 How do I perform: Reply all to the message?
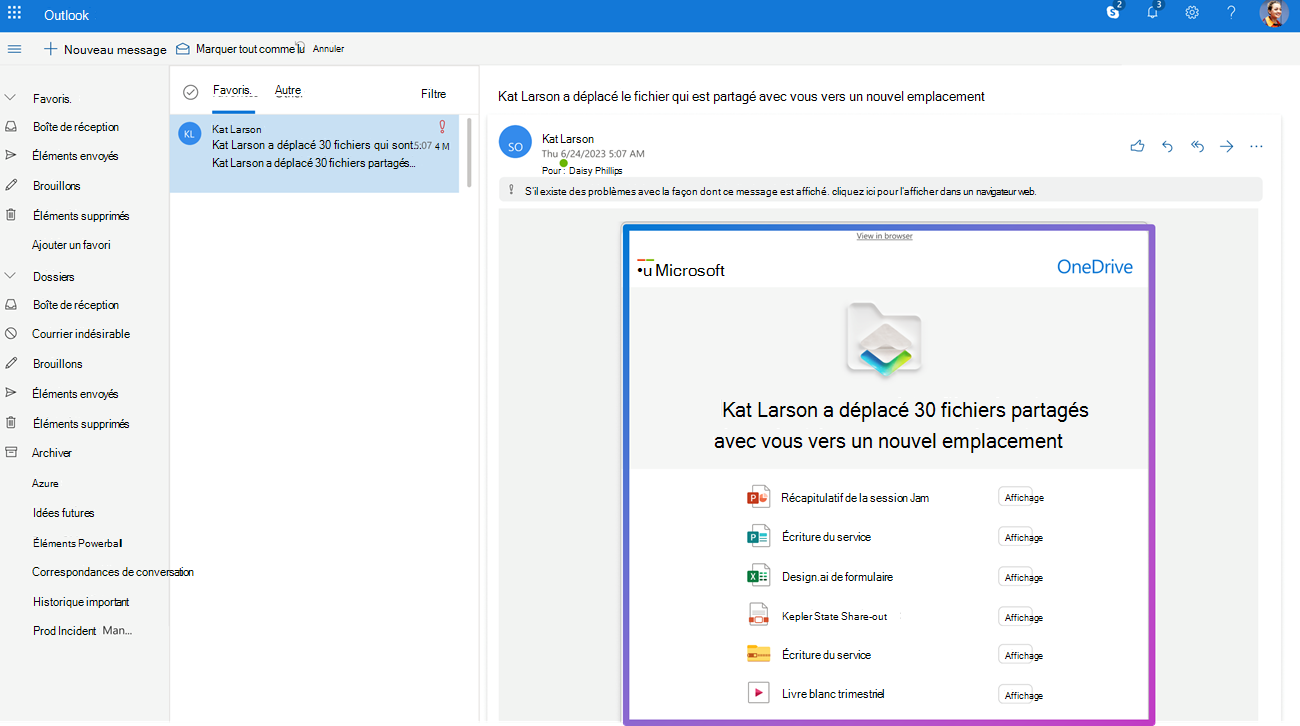point(1197,146)
